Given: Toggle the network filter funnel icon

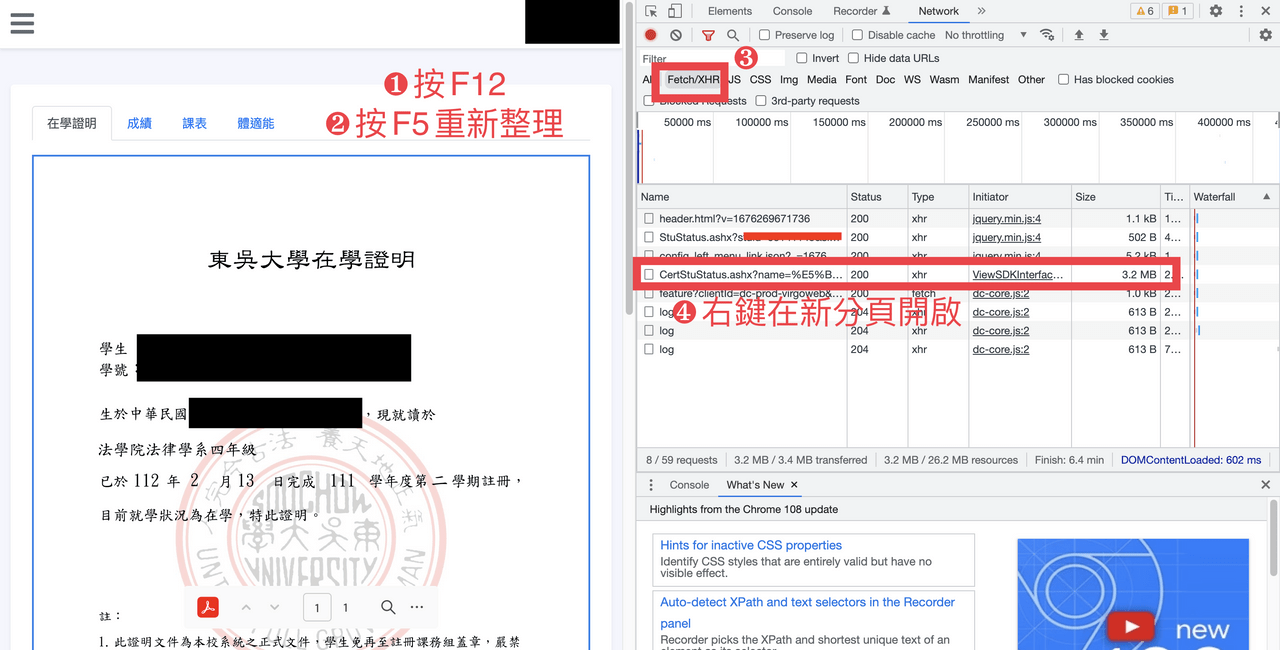Looking at the screenshot, I should 708,35.
